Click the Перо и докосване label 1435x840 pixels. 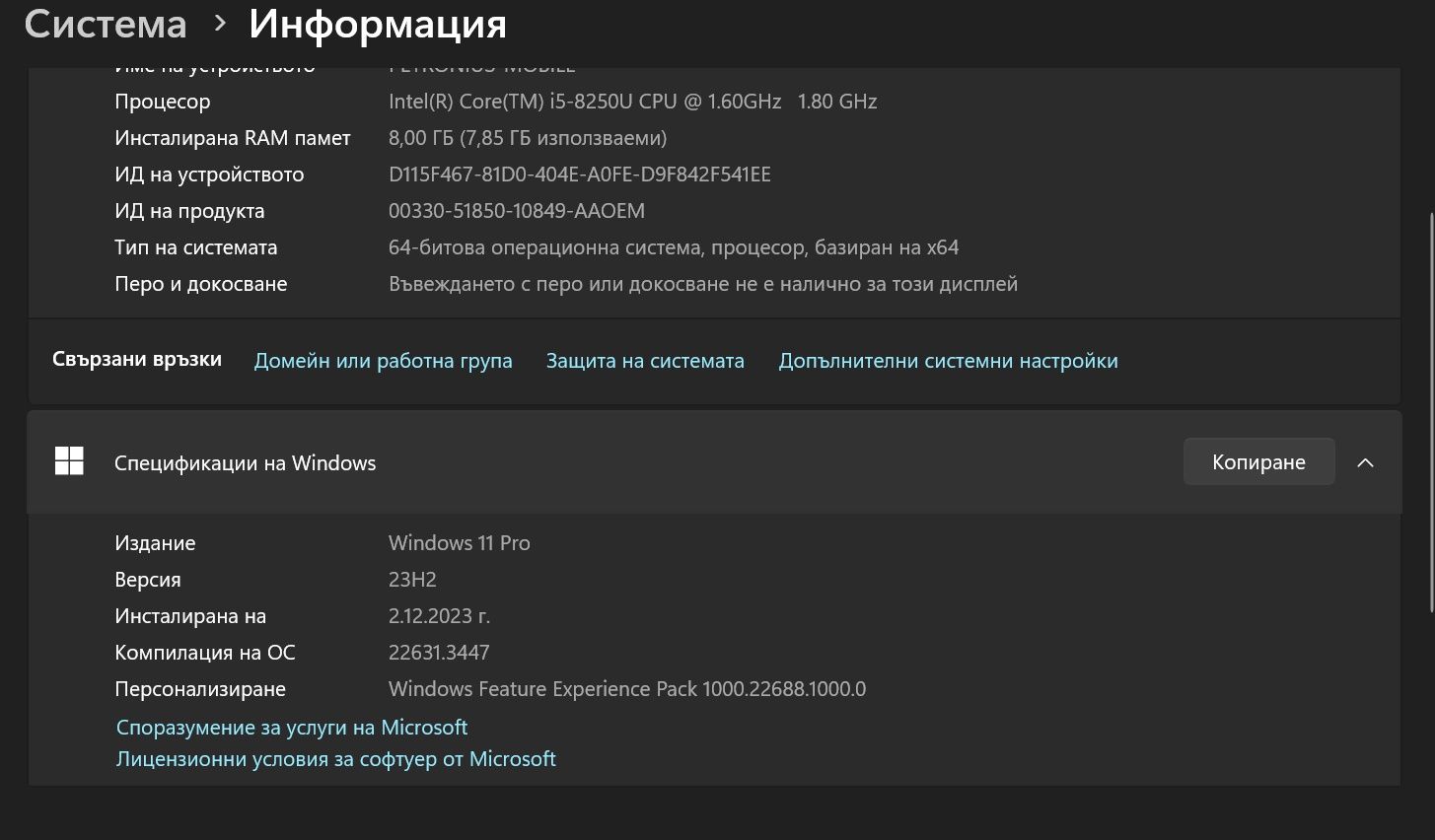tap(201, 284)
